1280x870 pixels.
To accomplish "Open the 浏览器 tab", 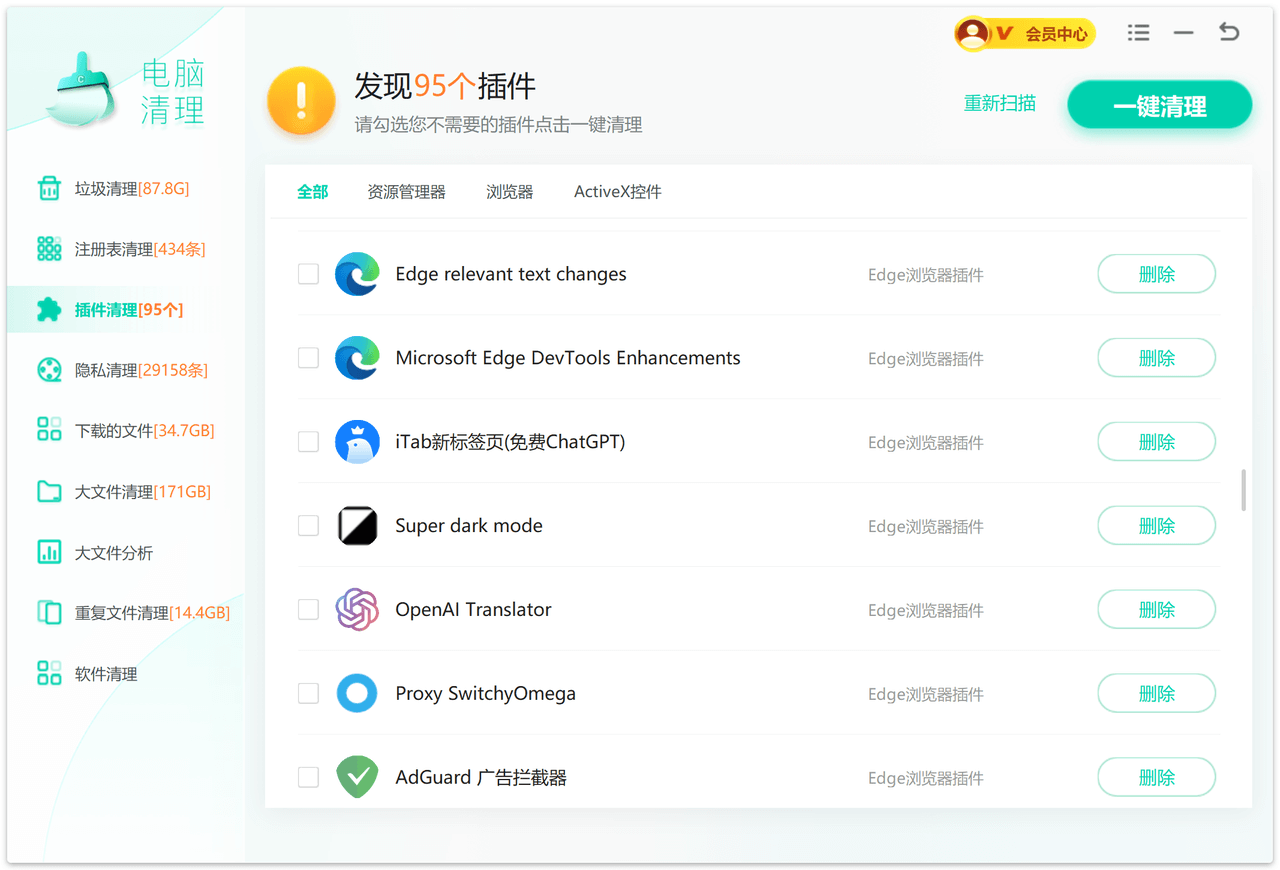I will [509, 192].
